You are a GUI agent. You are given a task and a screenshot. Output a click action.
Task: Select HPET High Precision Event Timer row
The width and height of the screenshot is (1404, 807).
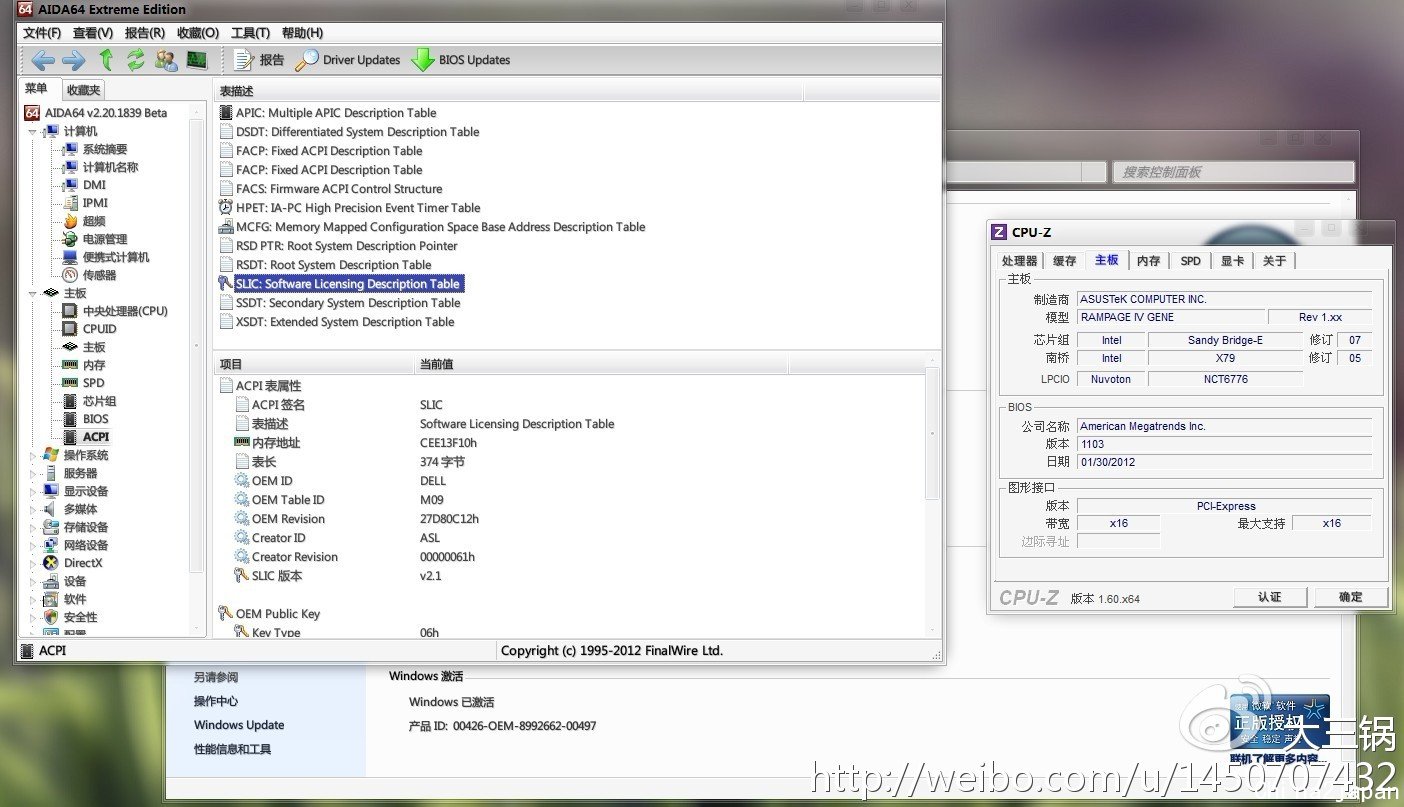click(x=358, y=208)
